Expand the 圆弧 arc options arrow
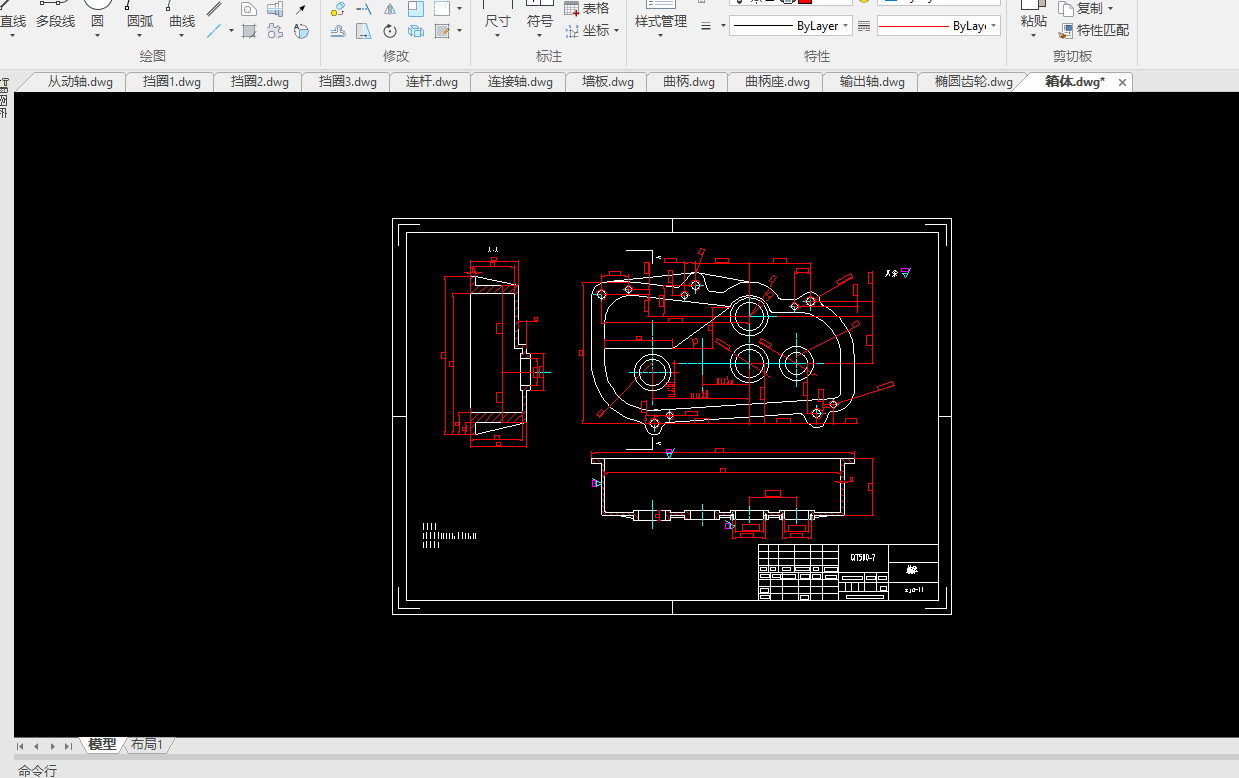 pos(140,35)
